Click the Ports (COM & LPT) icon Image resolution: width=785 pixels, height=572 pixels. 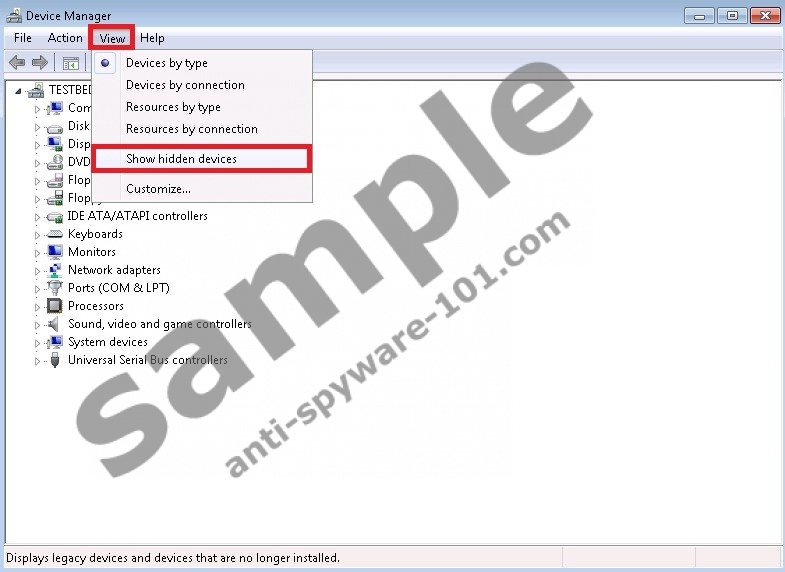[x=55, y=288]
